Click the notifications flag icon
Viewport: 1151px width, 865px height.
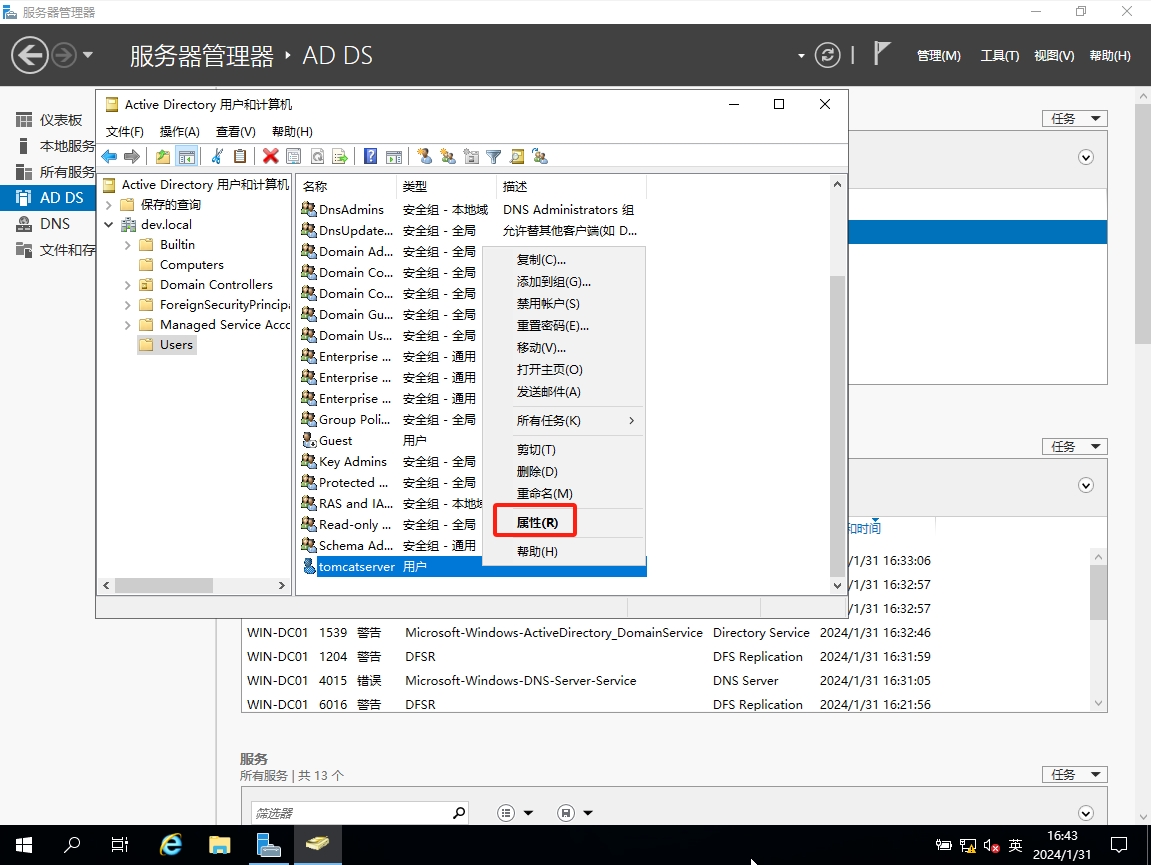[881, 54]
